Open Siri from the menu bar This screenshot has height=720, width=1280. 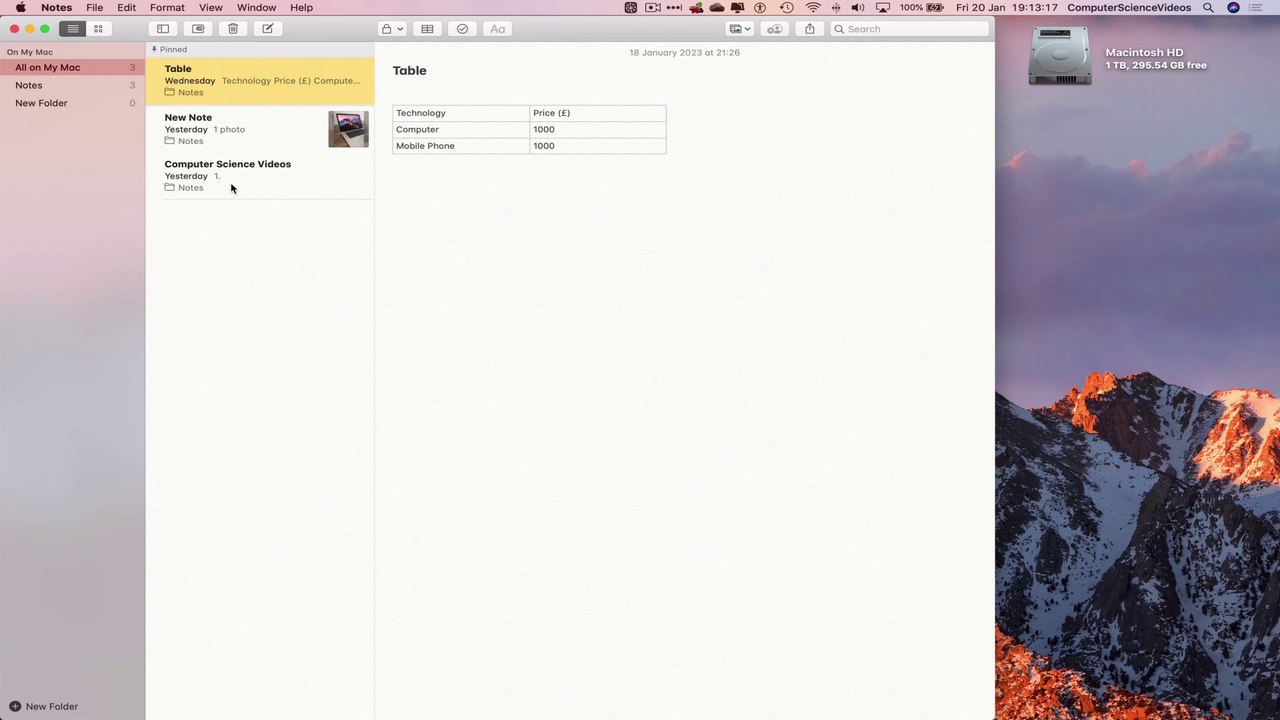click(x=1233, y=7)
